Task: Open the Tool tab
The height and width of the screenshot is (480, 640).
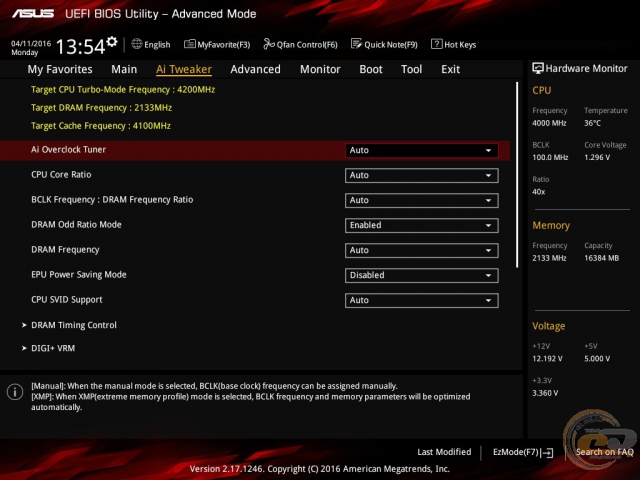Action: tap(411, 69)
